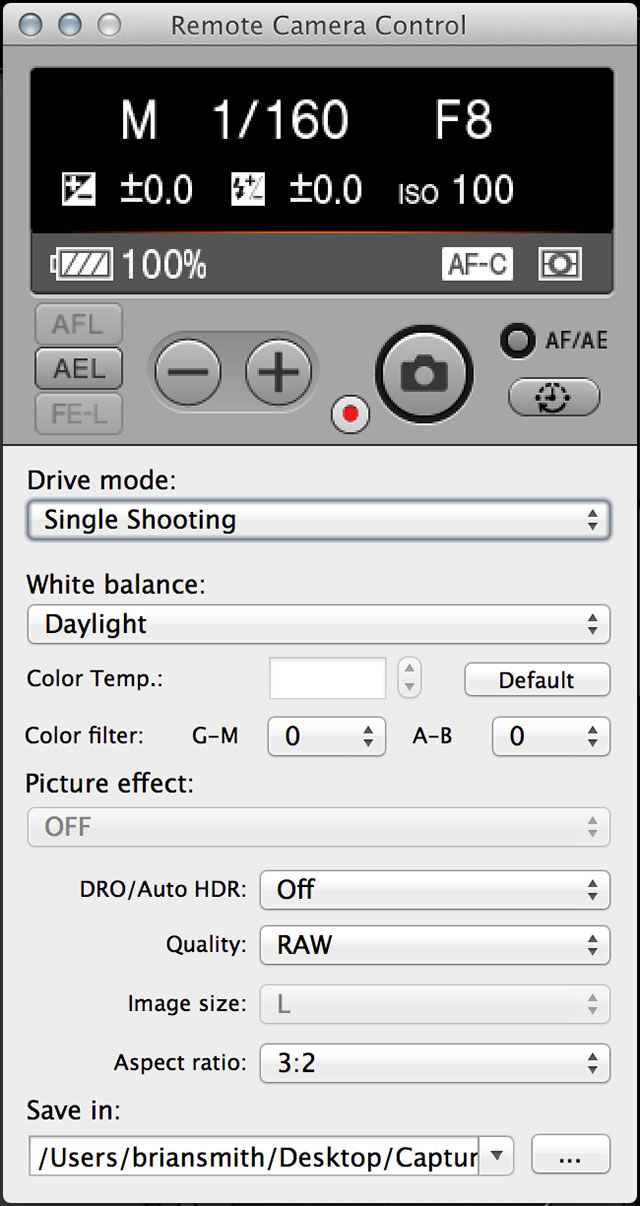Choose an Aspect ratio from the dropdown
This screenshot has width=640, height=1206.
434,1062
